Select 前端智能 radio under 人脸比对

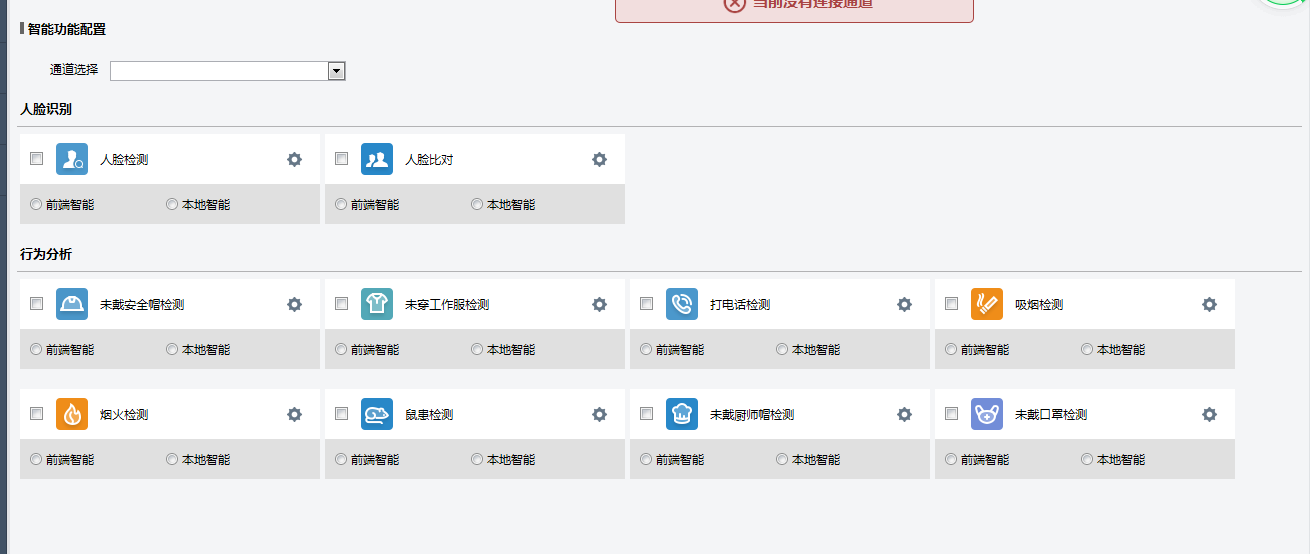click(342, 204)
